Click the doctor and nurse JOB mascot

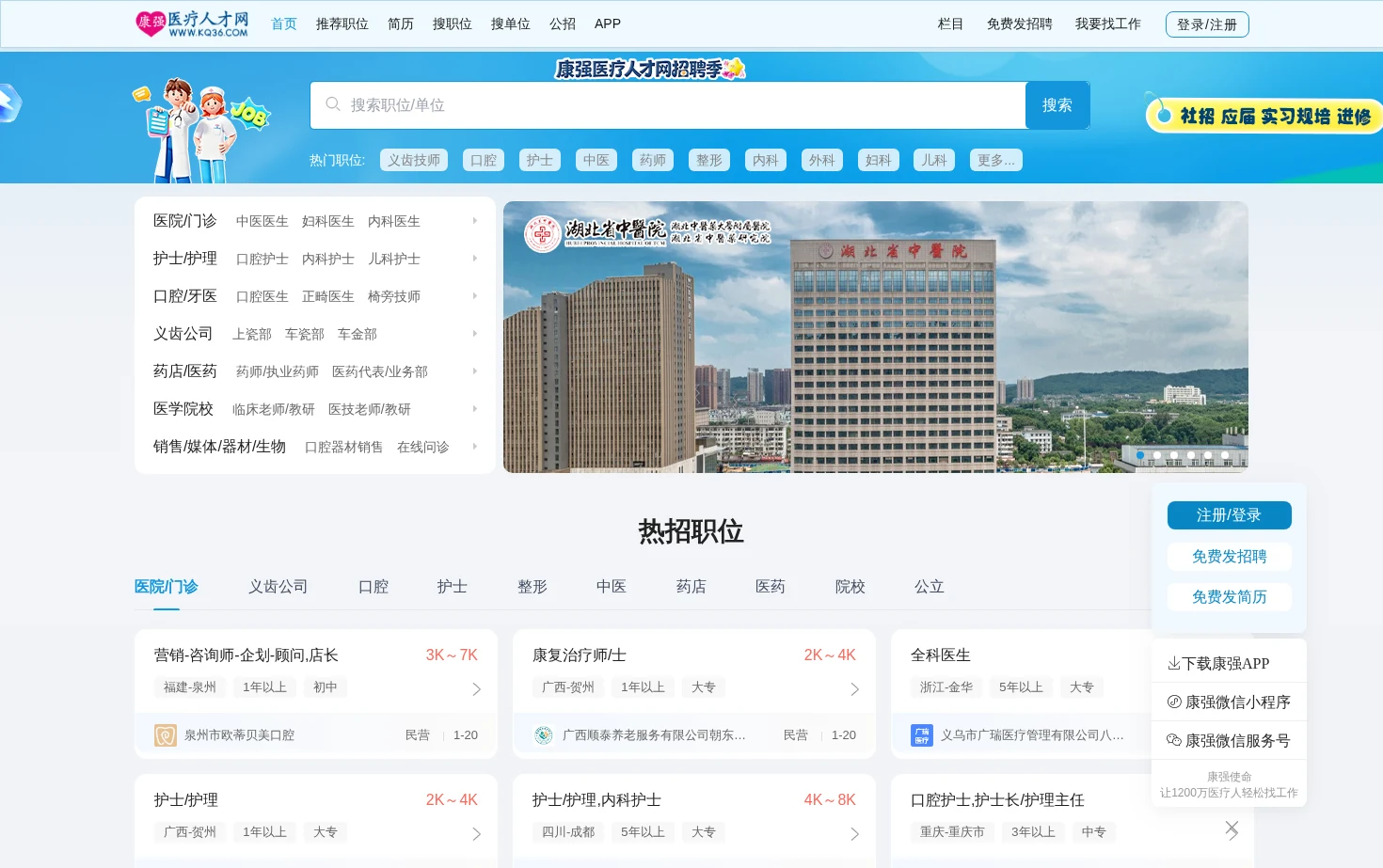click(200, 129)
